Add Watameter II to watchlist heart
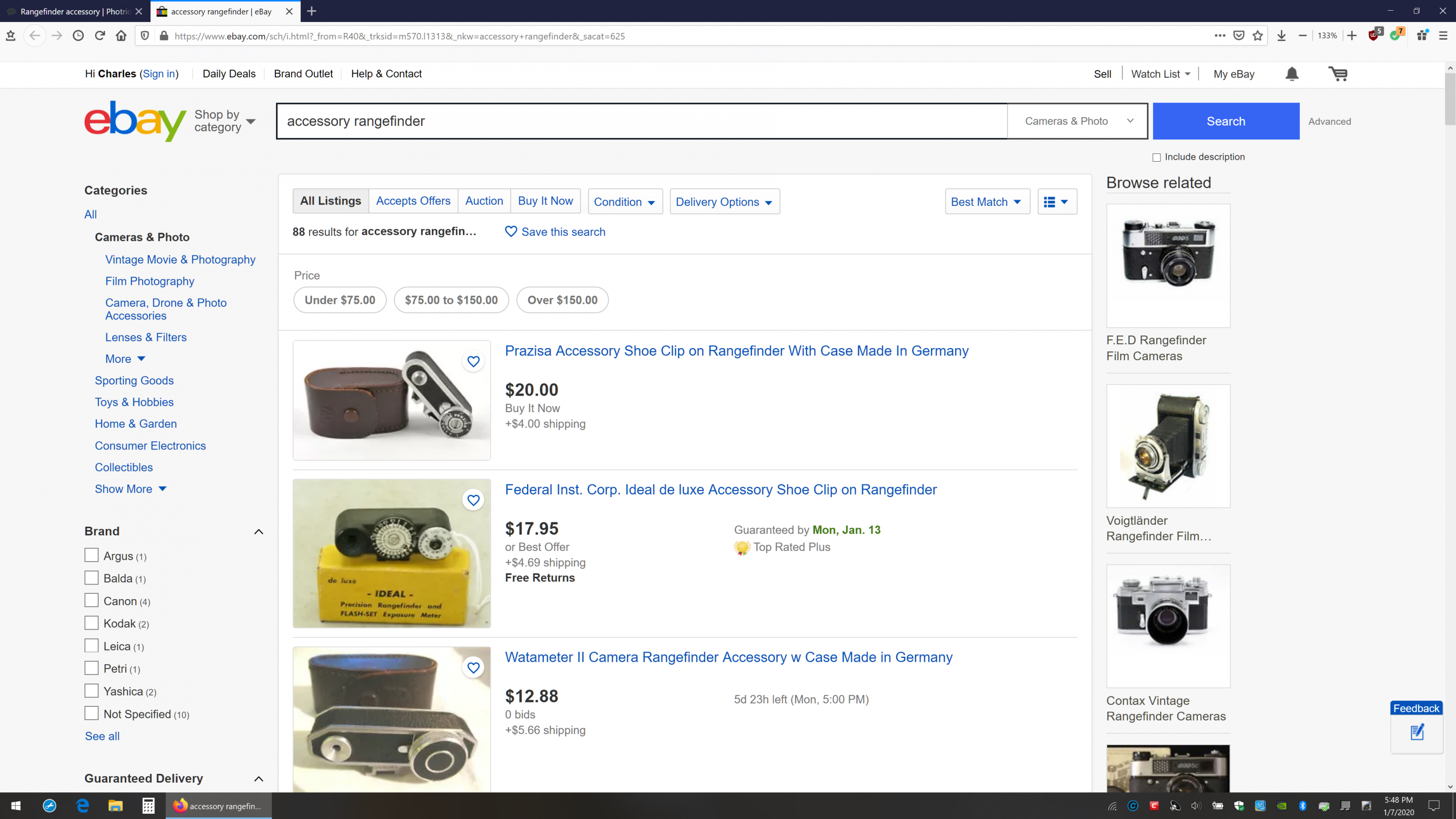The image size is (1456, 819). tap(473, 668)
